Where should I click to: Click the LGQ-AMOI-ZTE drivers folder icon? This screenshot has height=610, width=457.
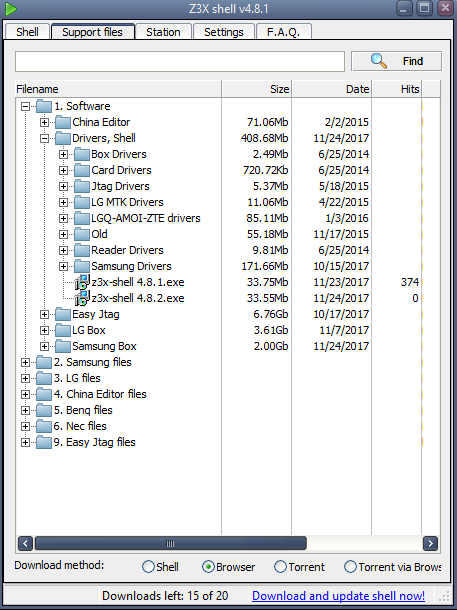coord(81,218)
